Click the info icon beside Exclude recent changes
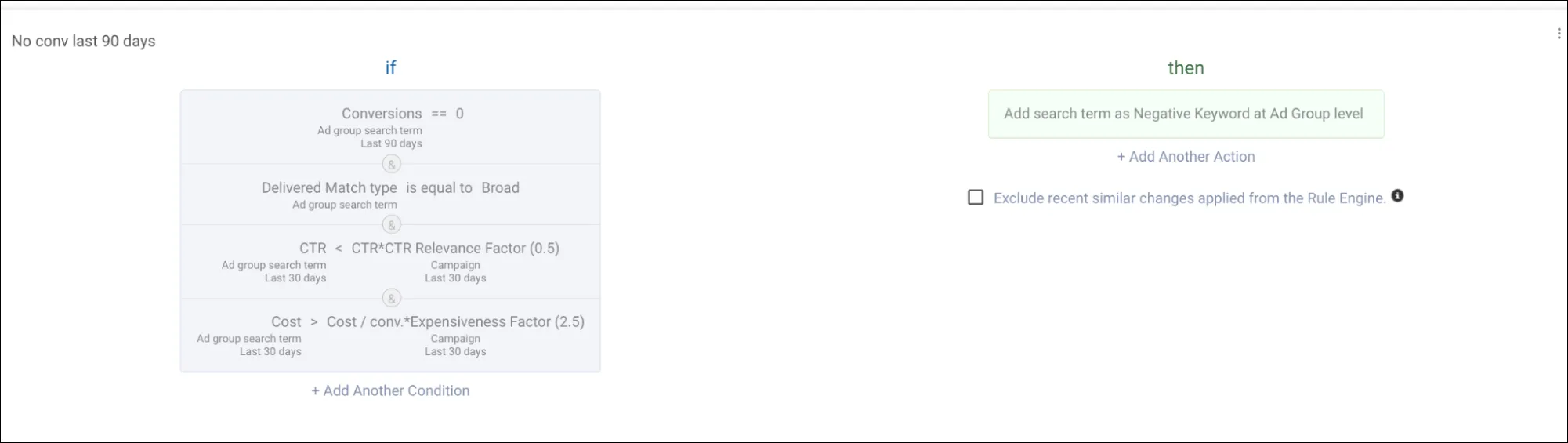Image resolution: width=1568 pixels, height=443 pixels. pyautogui.click(x=1397, y=196)
